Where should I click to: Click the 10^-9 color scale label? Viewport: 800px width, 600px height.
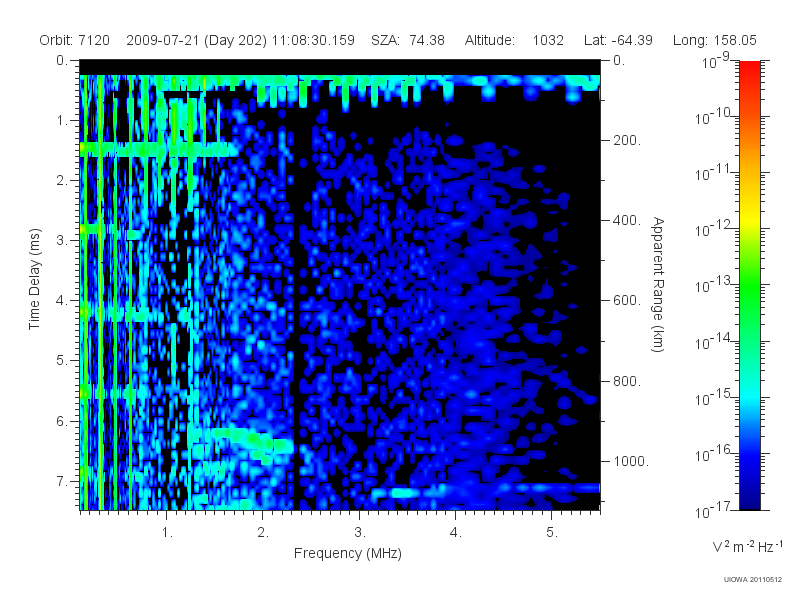(716, 62)
